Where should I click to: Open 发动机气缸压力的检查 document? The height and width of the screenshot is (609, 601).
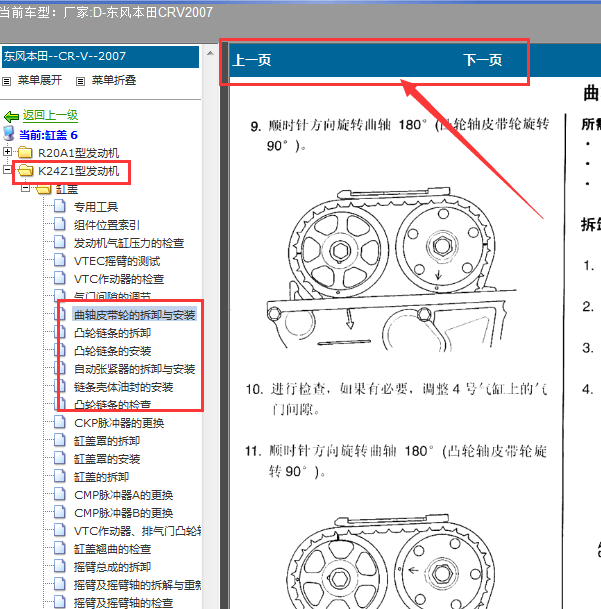coord(129,243)
